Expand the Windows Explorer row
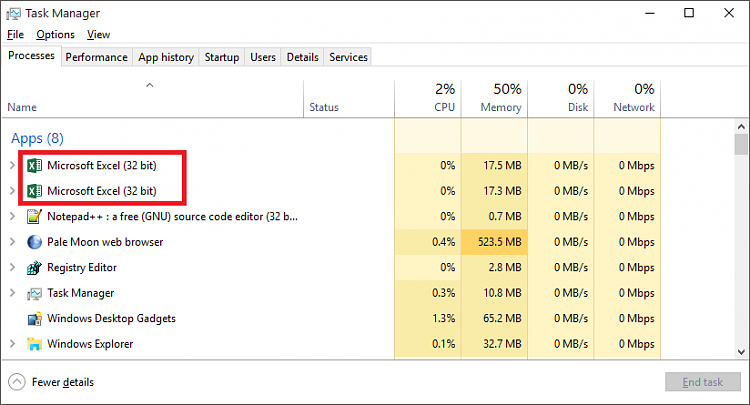The width and height of the screenshot is (750, 405). tap(12, 344)
